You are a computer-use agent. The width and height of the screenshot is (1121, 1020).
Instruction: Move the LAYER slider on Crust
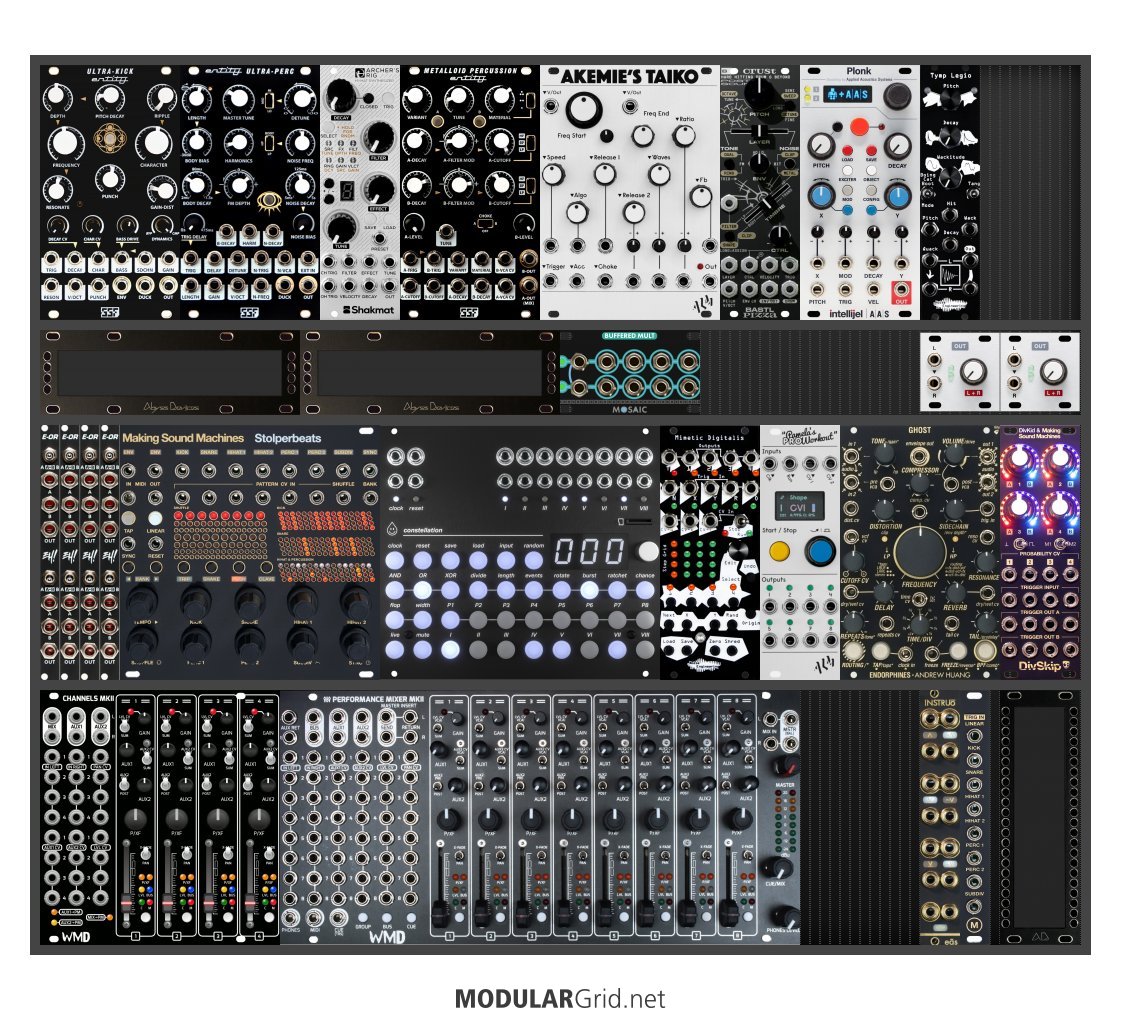759,132
